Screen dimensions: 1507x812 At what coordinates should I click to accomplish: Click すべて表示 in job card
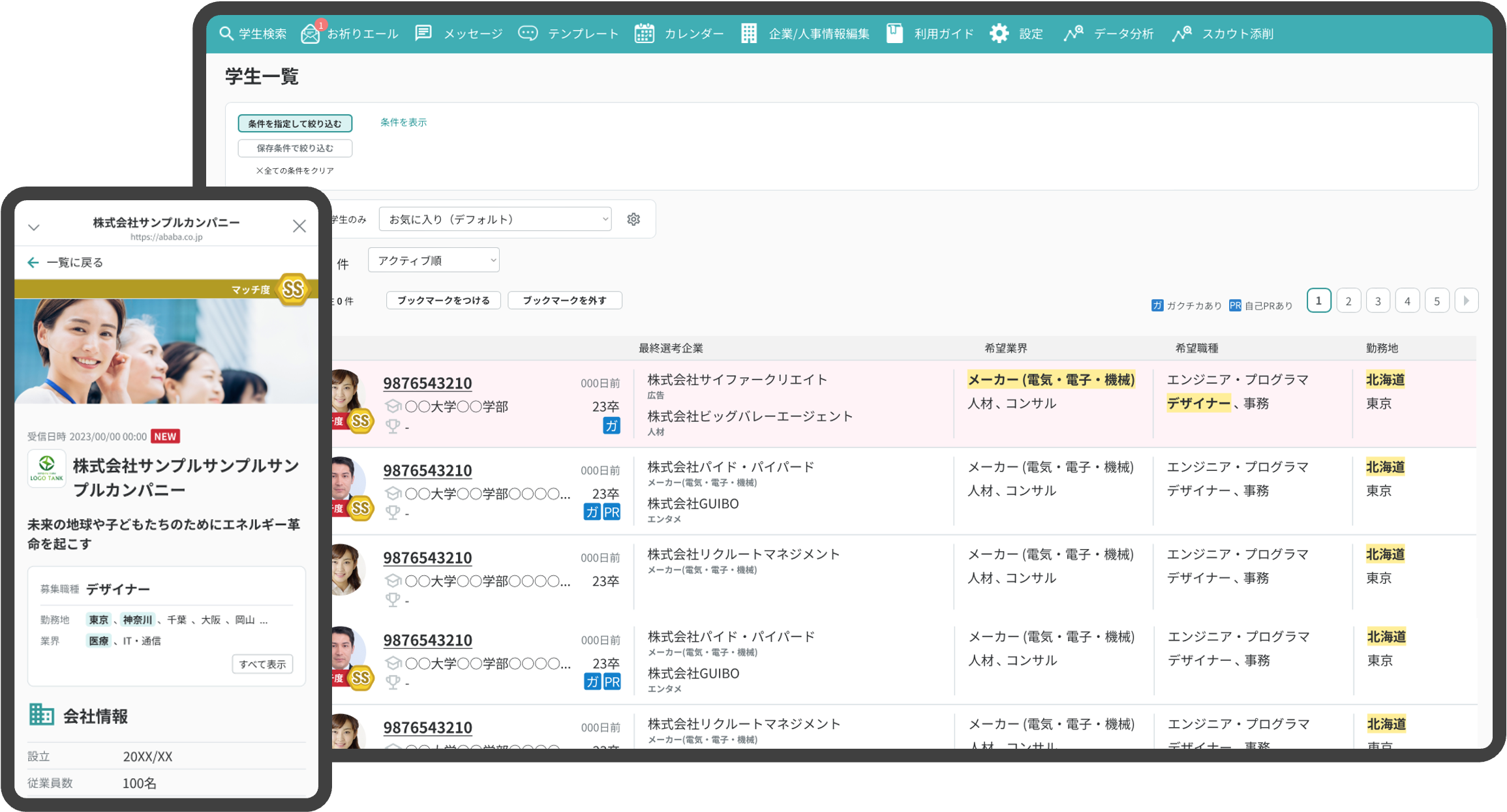coord(262,664)
